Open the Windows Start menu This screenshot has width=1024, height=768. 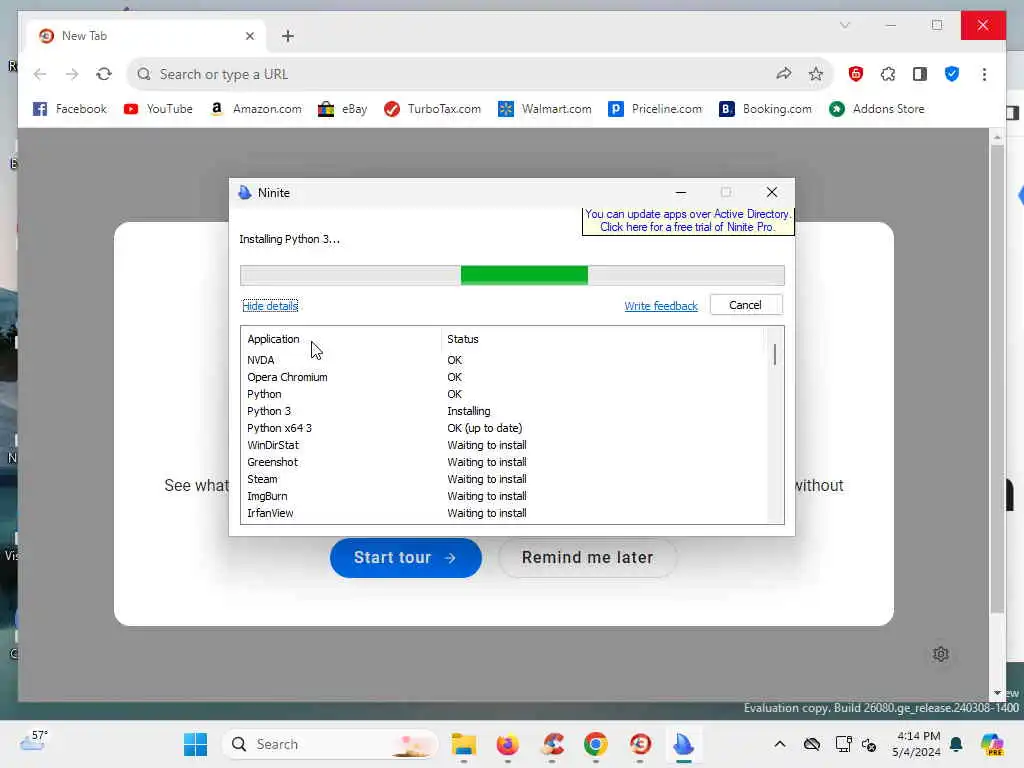[195, 744]
